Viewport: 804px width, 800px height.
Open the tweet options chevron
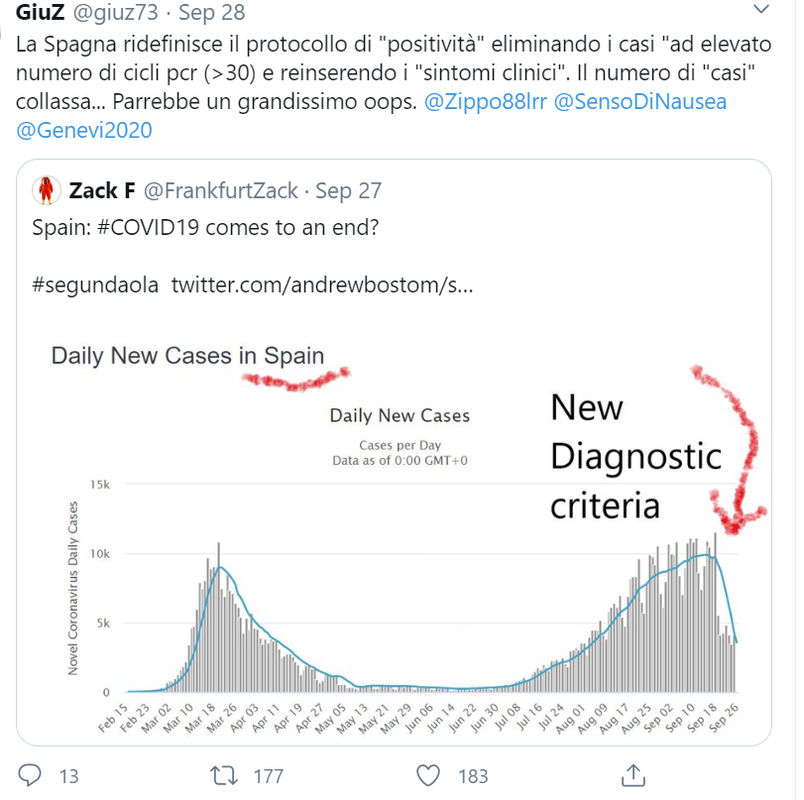point(761,9)
